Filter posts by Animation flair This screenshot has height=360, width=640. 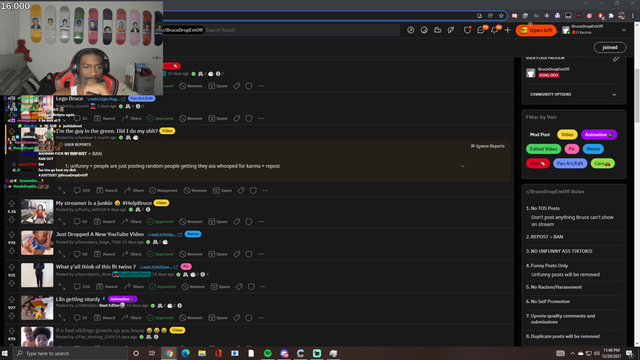coord(599,135)
